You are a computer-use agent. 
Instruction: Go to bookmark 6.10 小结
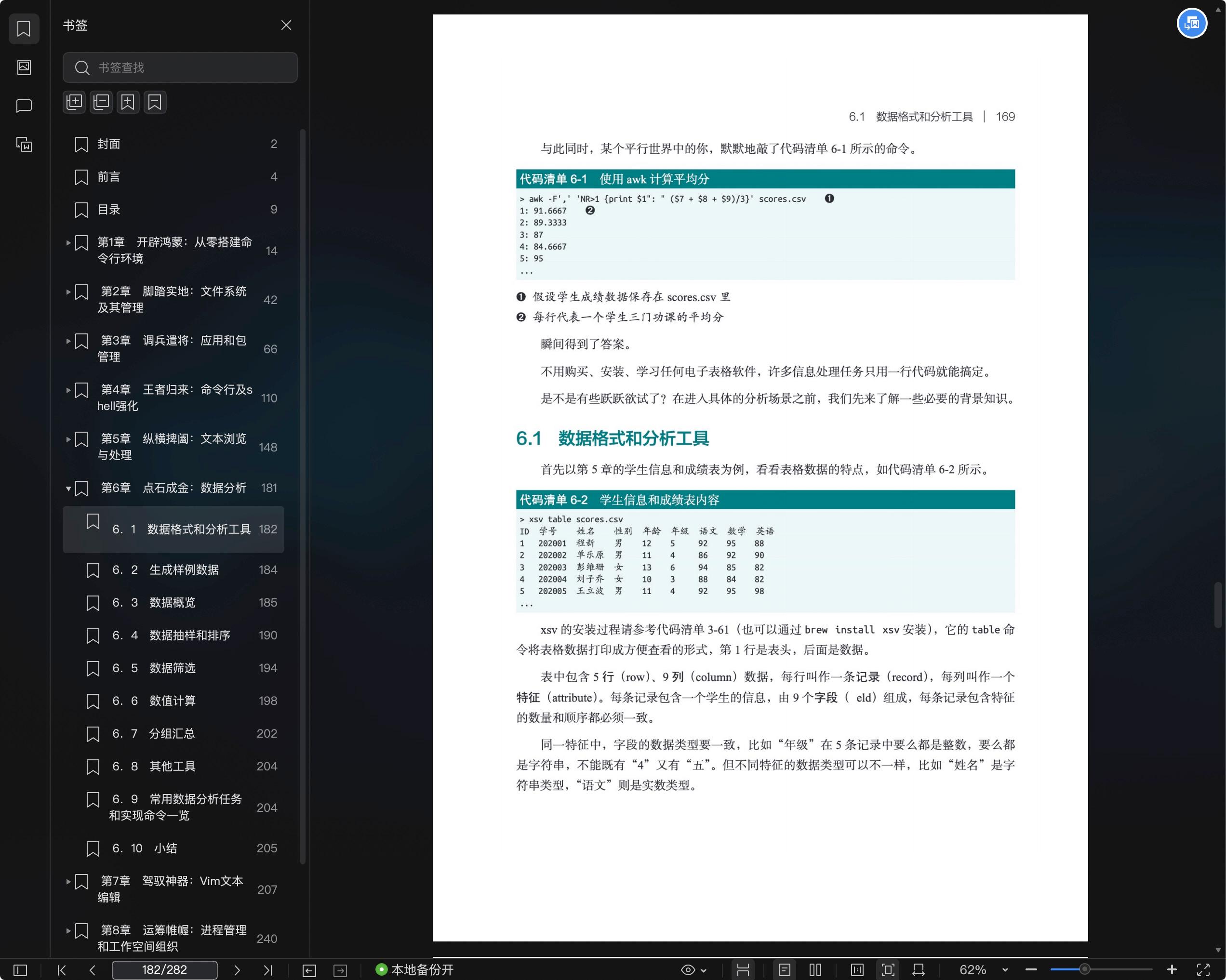(173, 848)
